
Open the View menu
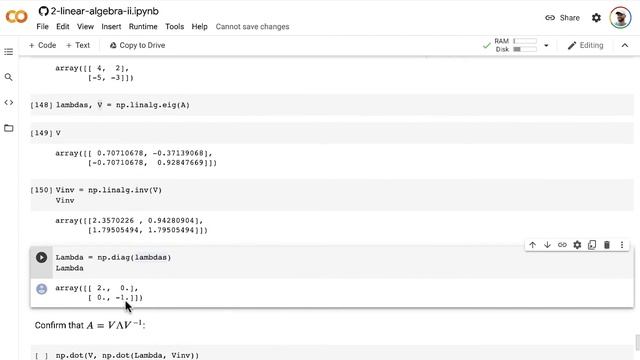[85, 27]
